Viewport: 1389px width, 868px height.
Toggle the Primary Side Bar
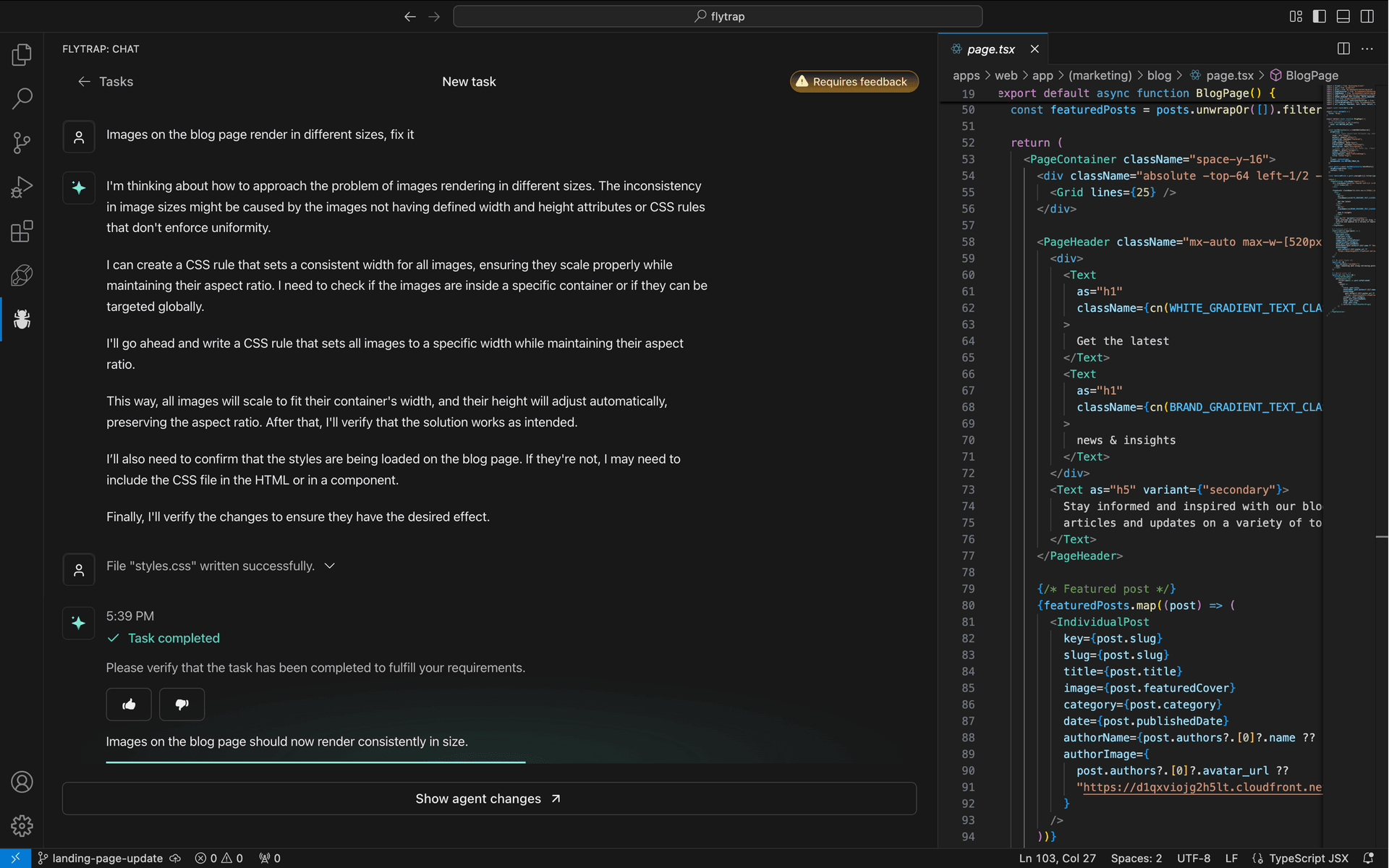tap(1319, 16)
